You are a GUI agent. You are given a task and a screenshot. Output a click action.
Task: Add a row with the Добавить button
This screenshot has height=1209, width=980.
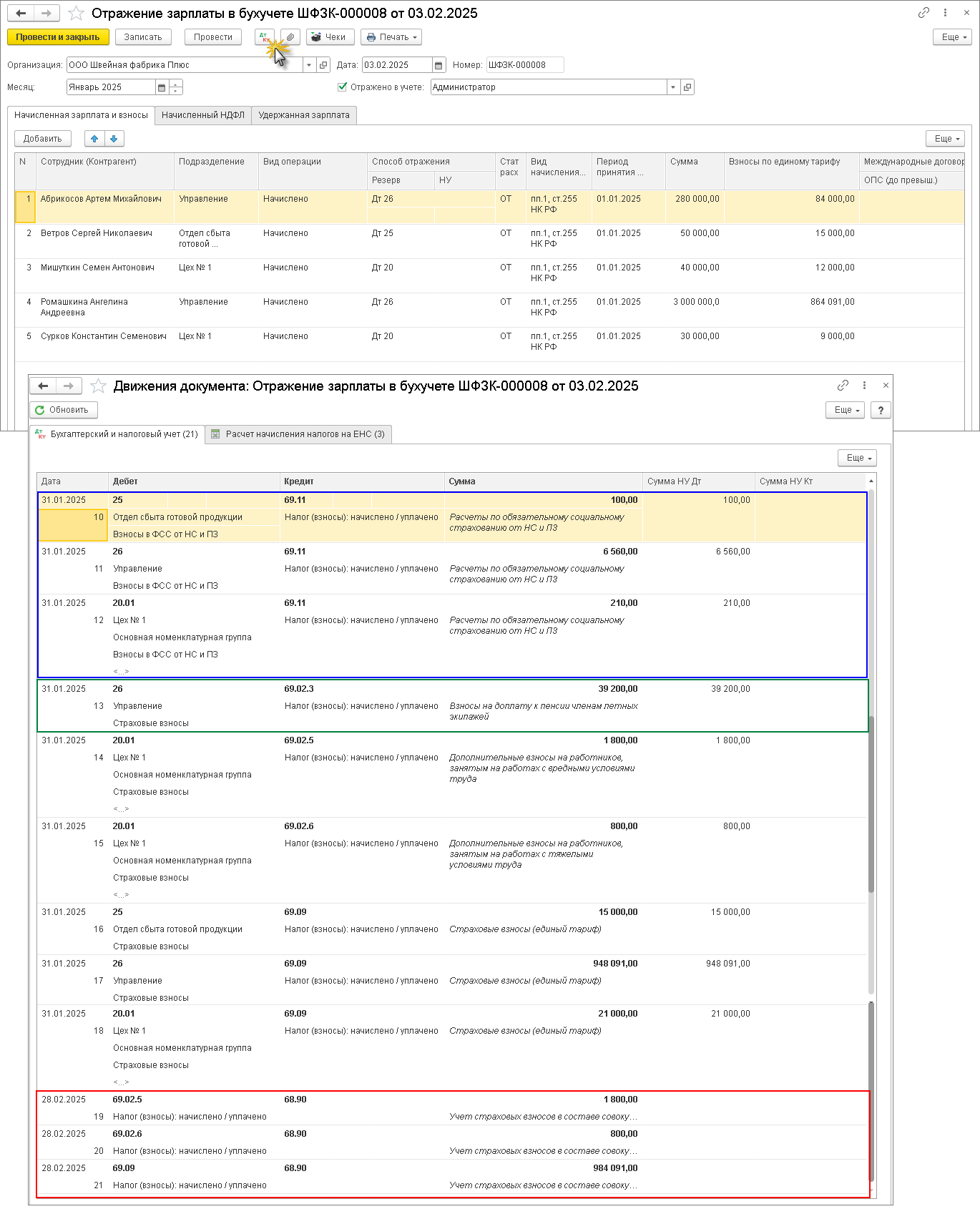point(43,139)
